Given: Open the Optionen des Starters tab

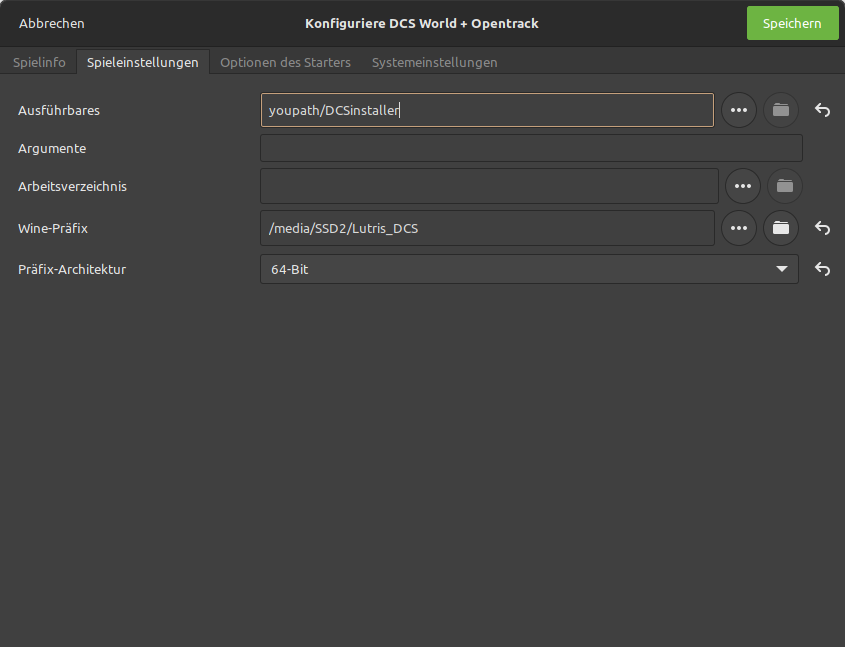Looking at the screenshot, I should pos(285,62).
